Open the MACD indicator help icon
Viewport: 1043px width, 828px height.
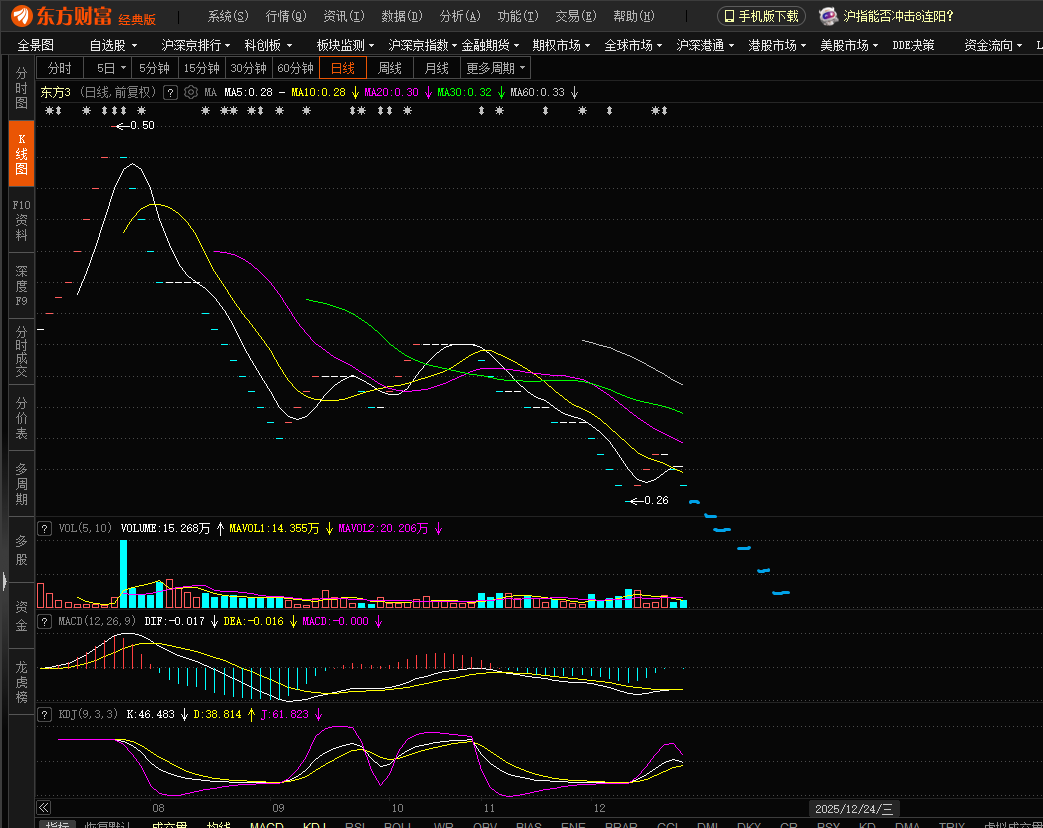pyautogui.click(x=44, y=621)
